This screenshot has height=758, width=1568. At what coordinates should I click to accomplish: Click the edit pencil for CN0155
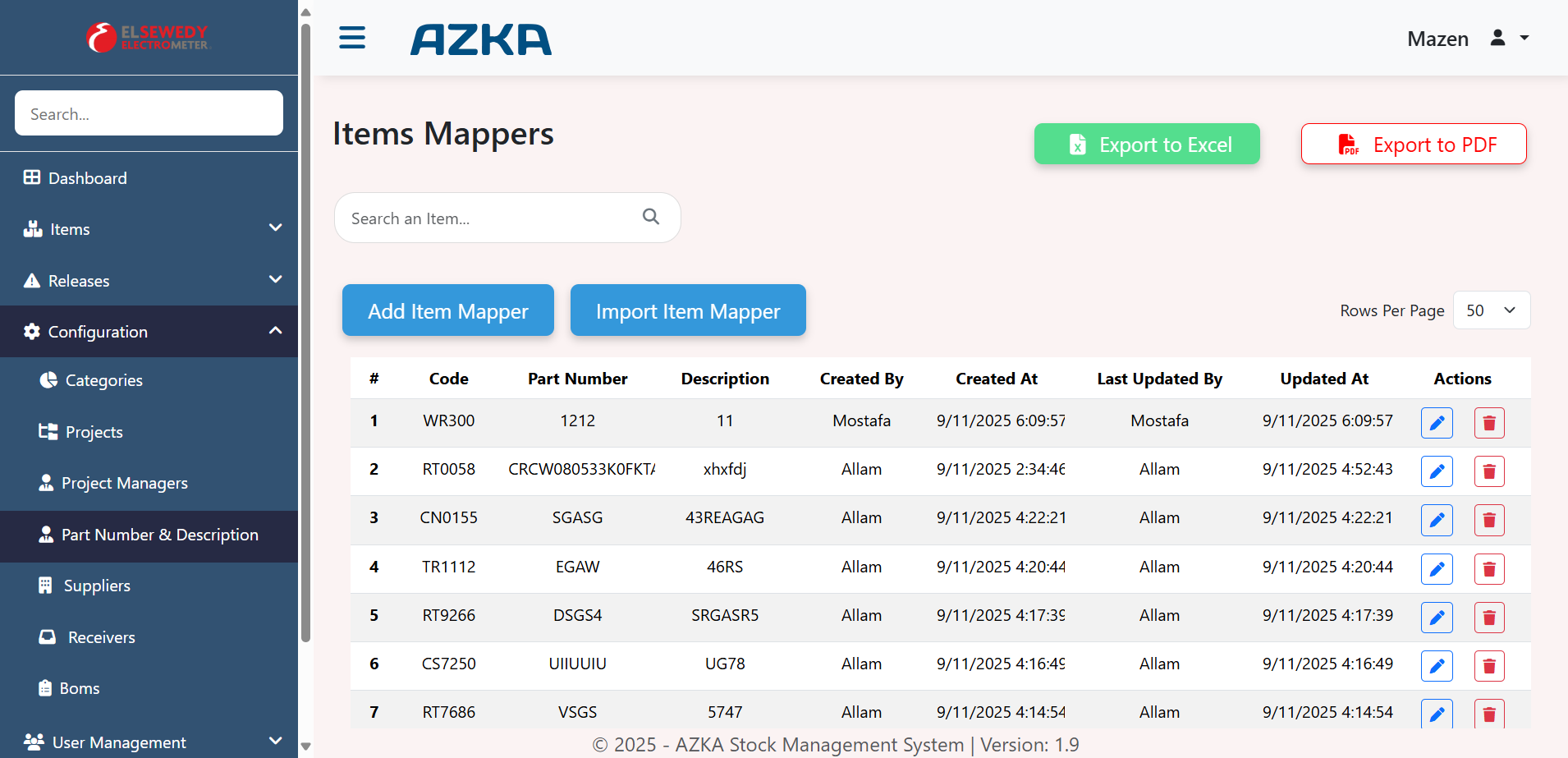(x=1437, y=520)
